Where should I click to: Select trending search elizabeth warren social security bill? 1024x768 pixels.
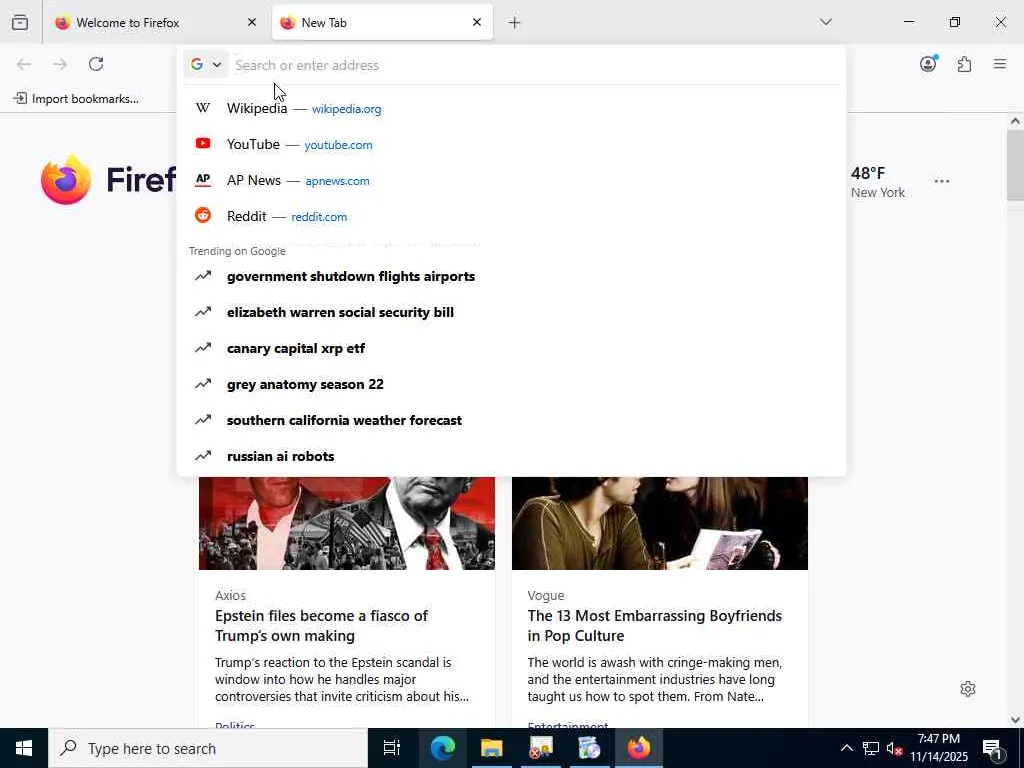[x=511, y=312]
